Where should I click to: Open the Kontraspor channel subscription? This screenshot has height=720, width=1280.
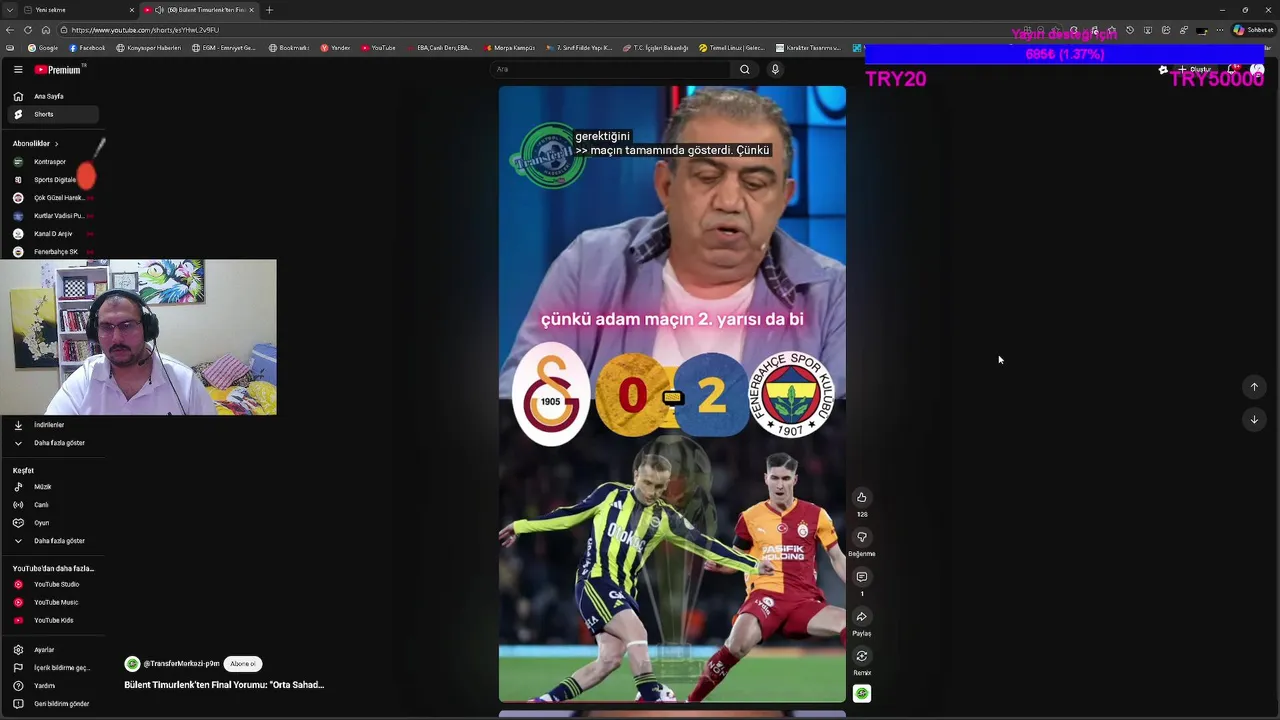(x=52, y=162)
